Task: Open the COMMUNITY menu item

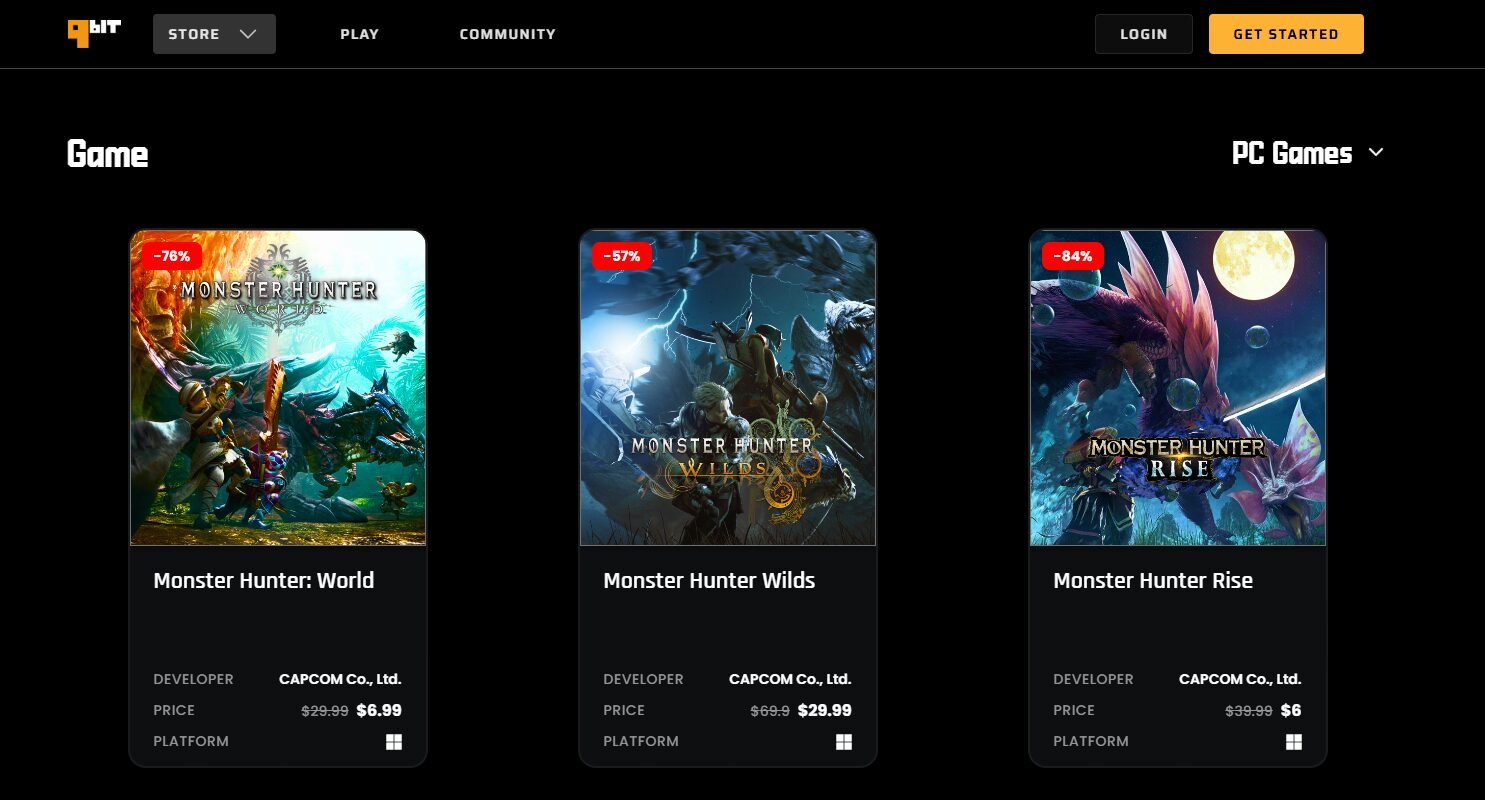Action: (x=507, y=34)
